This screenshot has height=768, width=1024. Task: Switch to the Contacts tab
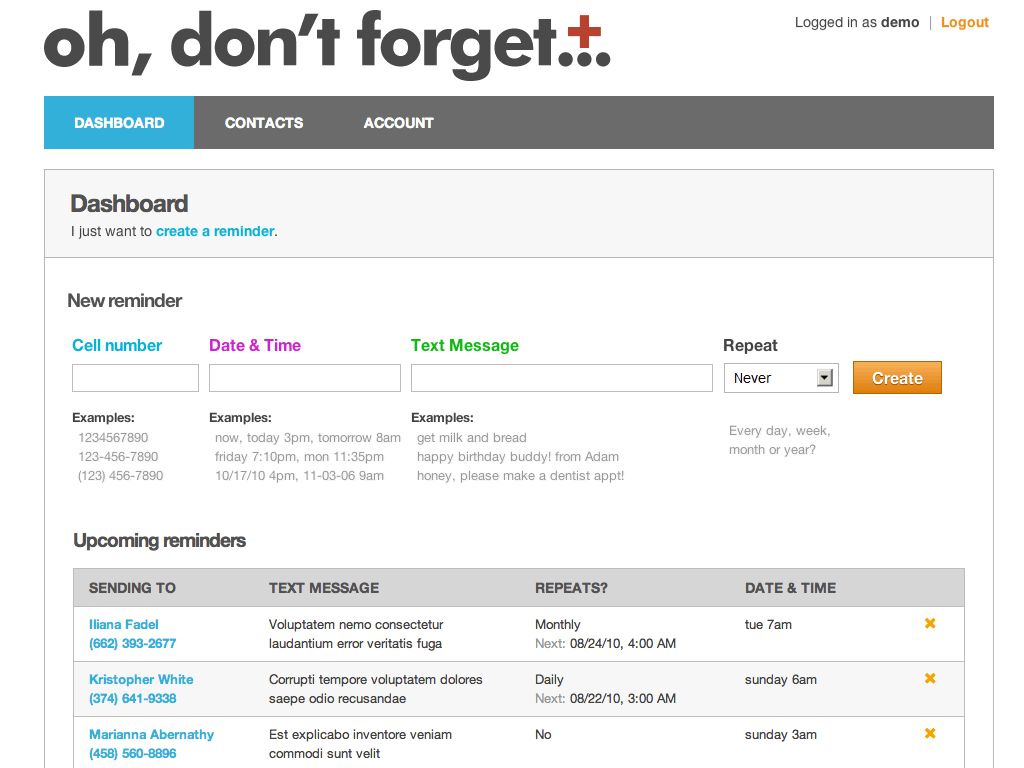264,123
